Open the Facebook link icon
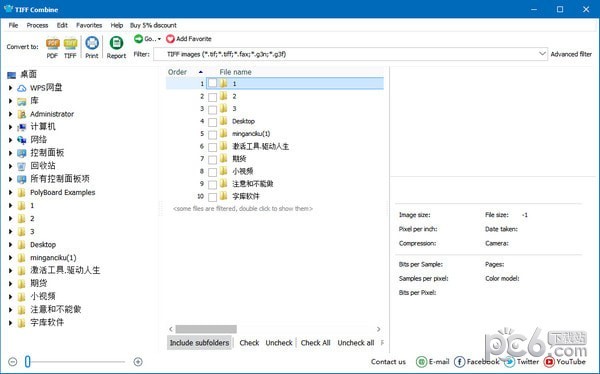This screenshot has height=374, width=600. (459, 361)
